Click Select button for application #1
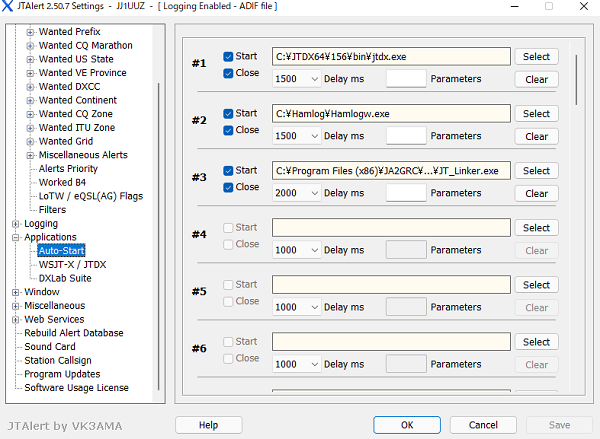The image size is (600, 439). pyautogui.click(x=536, y=57)
